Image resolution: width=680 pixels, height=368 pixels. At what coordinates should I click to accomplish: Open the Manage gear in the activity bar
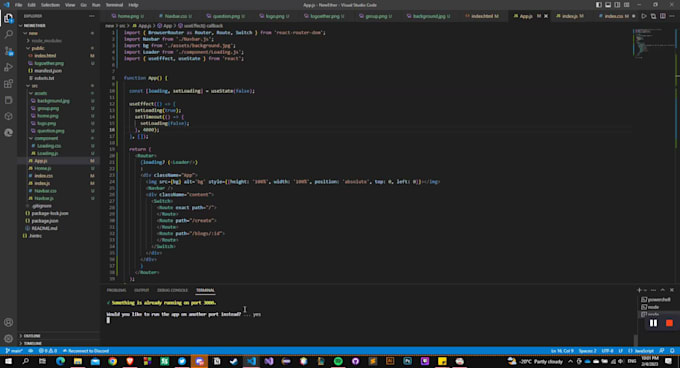[x=8, y=339]
